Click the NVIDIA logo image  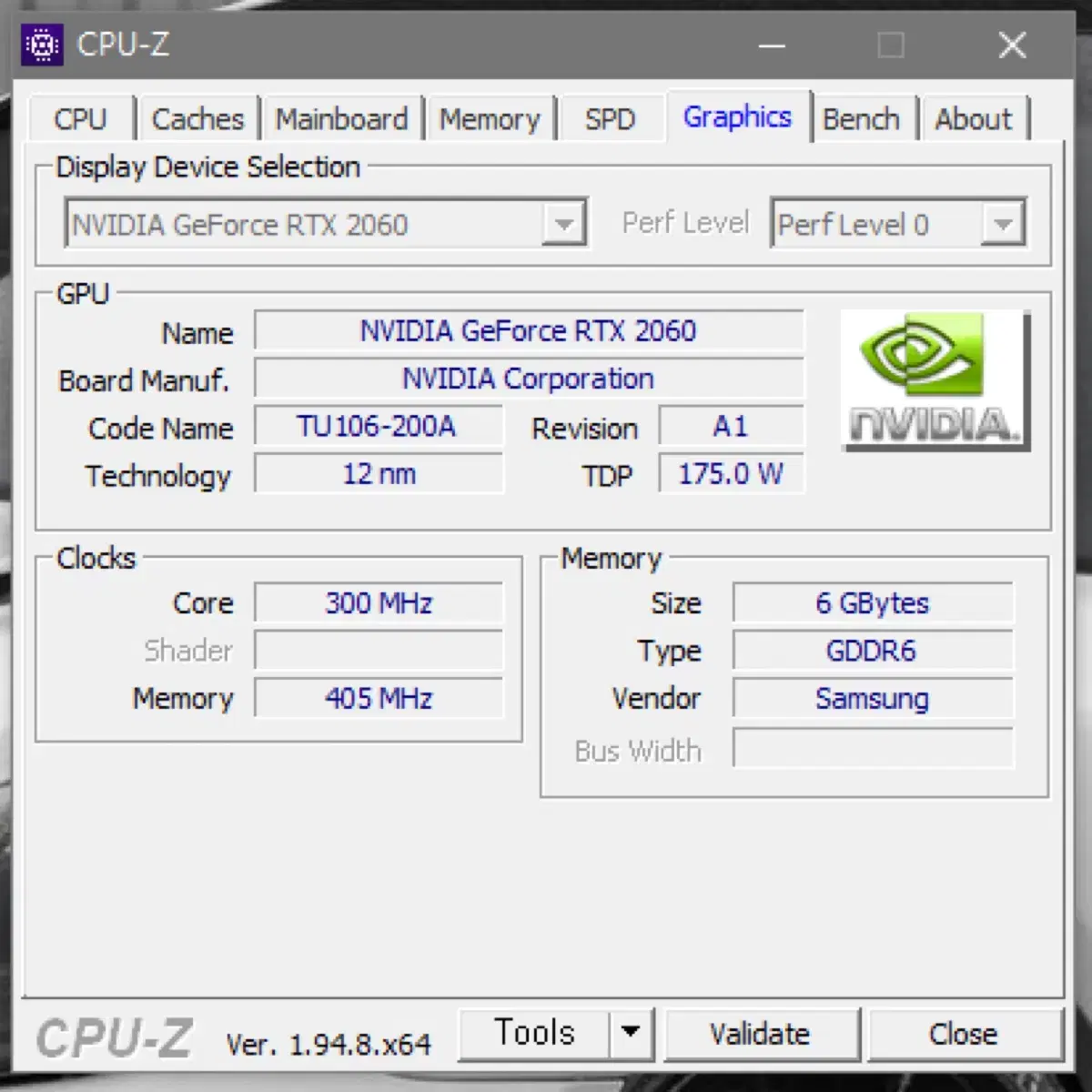pyautogui.click(x=935, y=380)
